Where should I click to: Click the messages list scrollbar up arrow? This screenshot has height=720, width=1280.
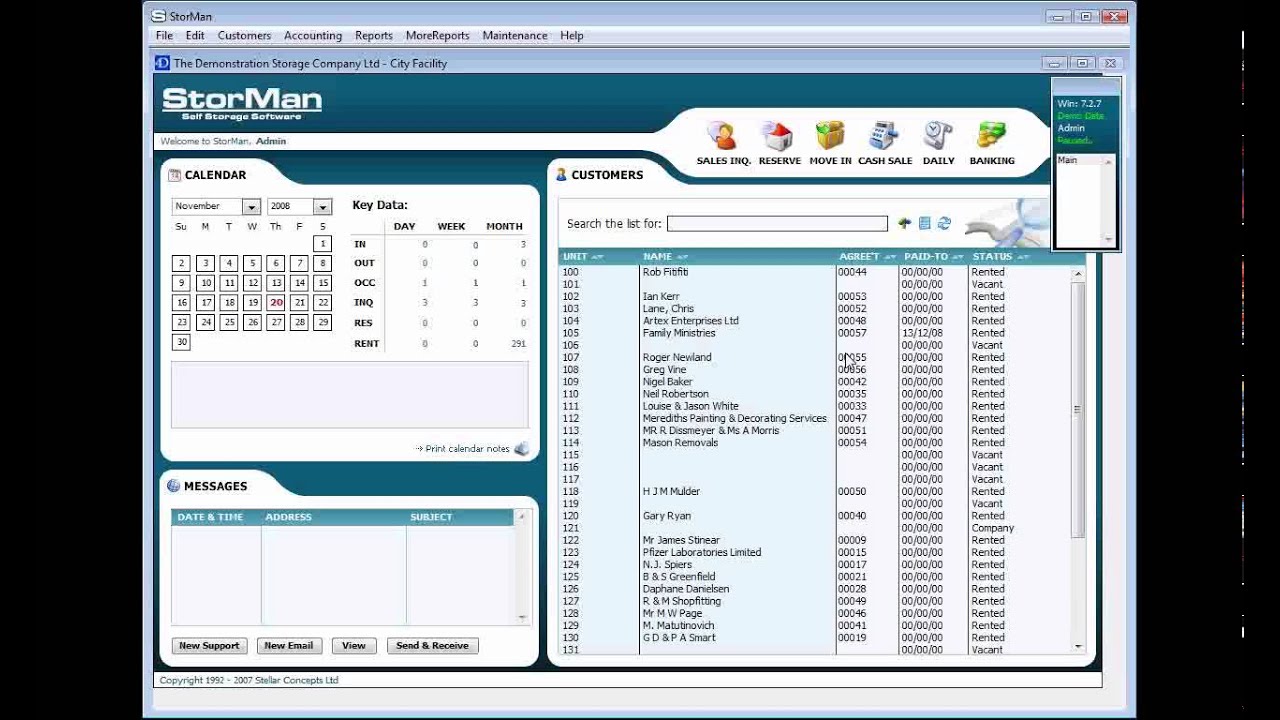click(x=521, y=517)
